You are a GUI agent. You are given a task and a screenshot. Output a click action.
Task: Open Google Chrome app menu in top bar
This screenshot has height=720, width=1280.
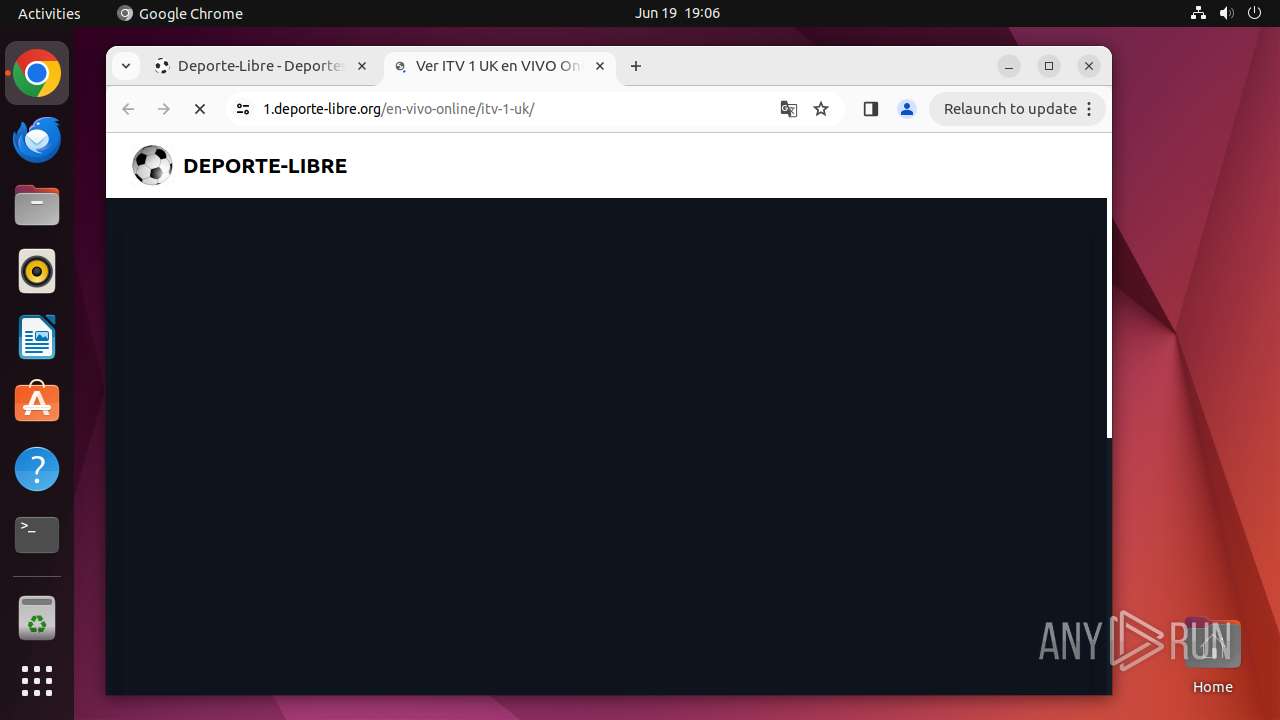(x=180, y=13)
